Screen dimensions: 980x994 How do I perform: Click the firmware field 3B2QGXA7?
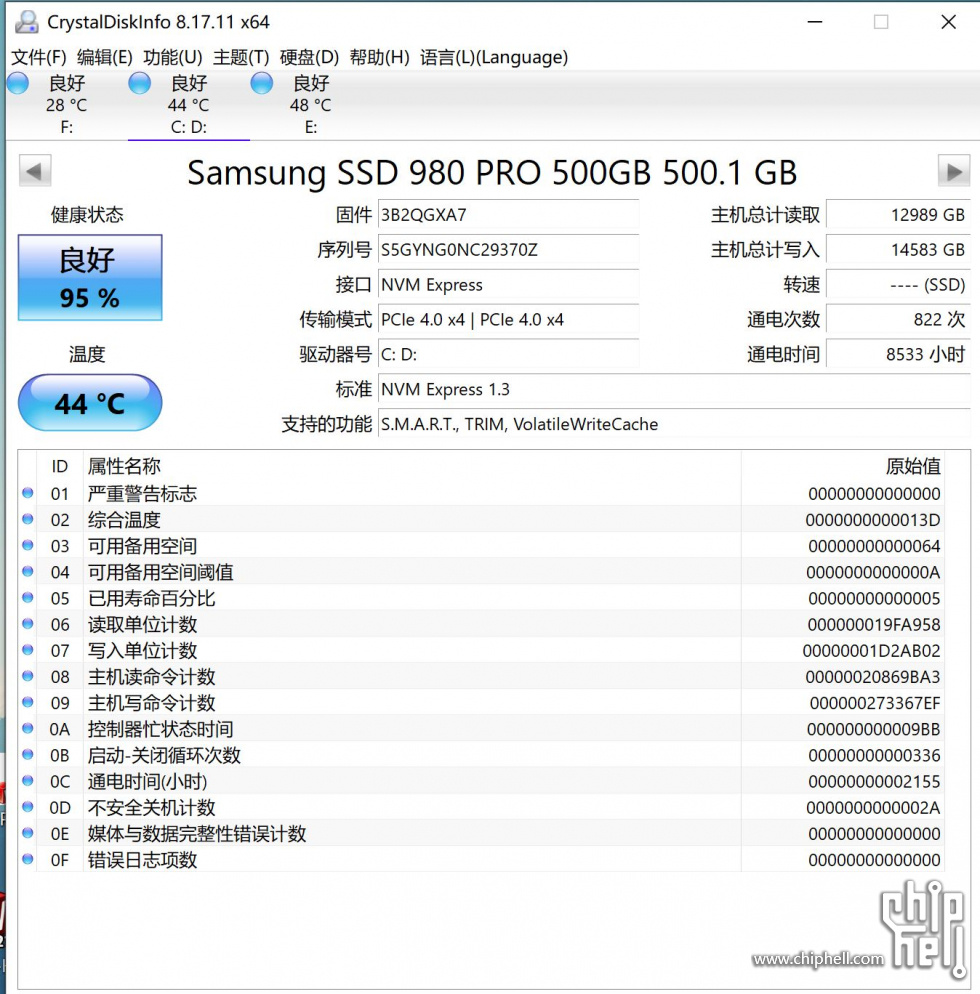pyautogui.click(x=508, y=215)
